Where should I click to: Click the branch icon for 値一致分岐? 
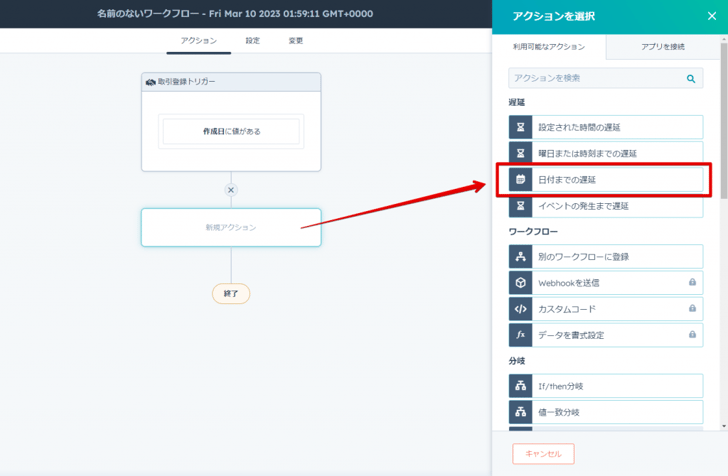pos(520,412)
